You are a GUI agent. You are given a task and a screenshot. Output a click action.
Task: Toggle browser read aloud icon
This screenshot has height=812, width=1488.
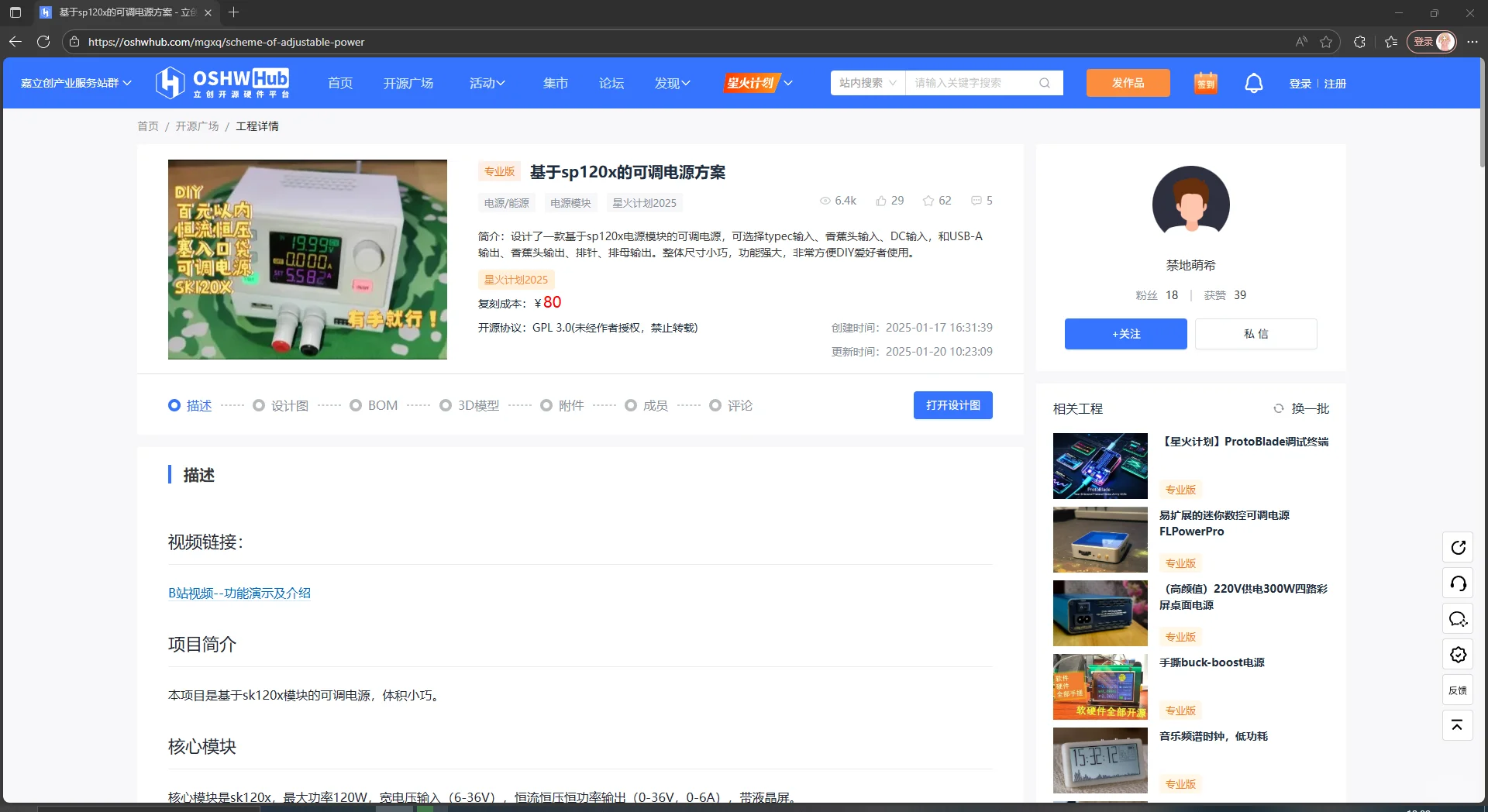pos(1301,42)
